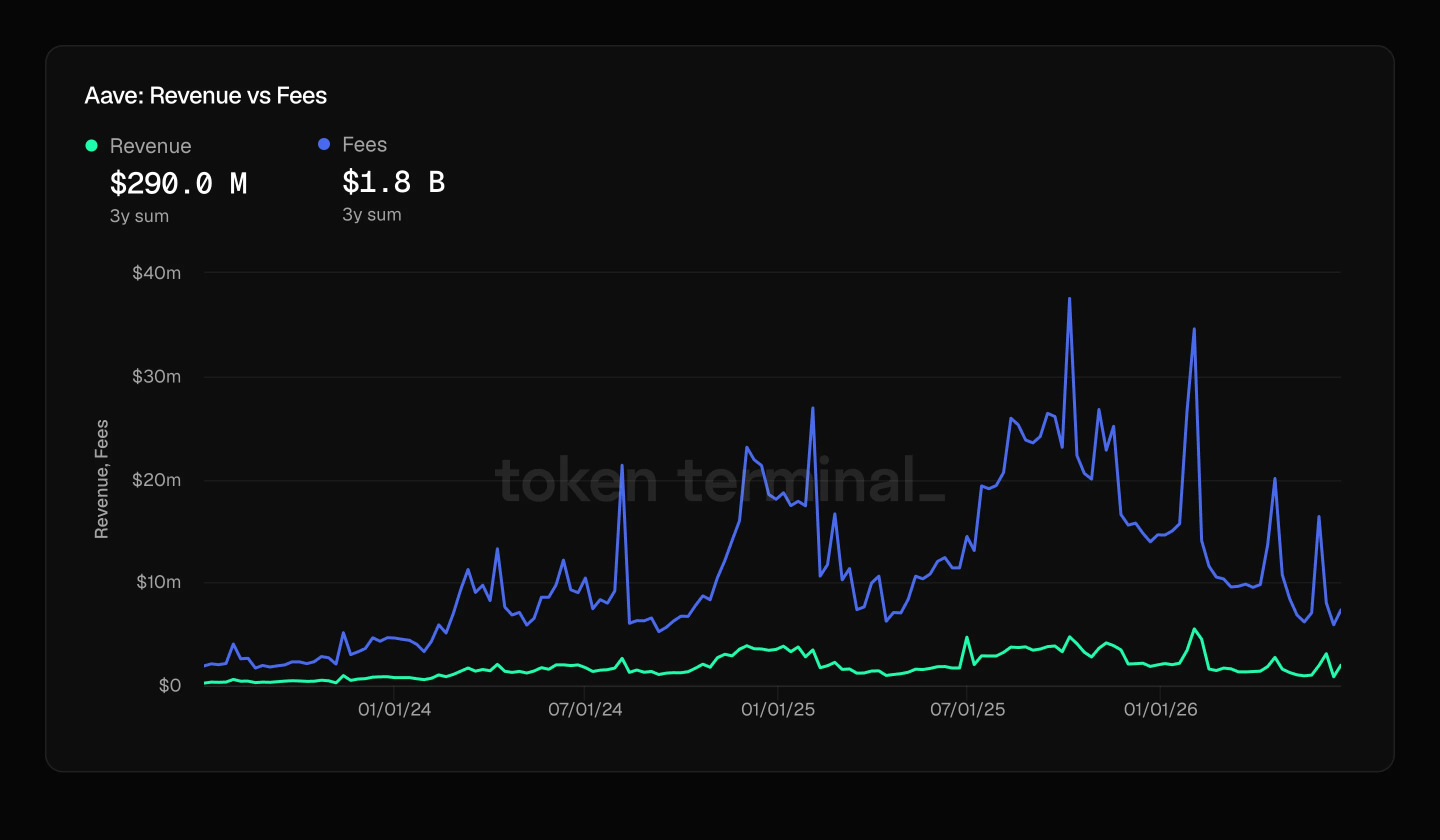Click the green Revenue legend dot
Screen dimensions: 1440x840
click(91, 145)
